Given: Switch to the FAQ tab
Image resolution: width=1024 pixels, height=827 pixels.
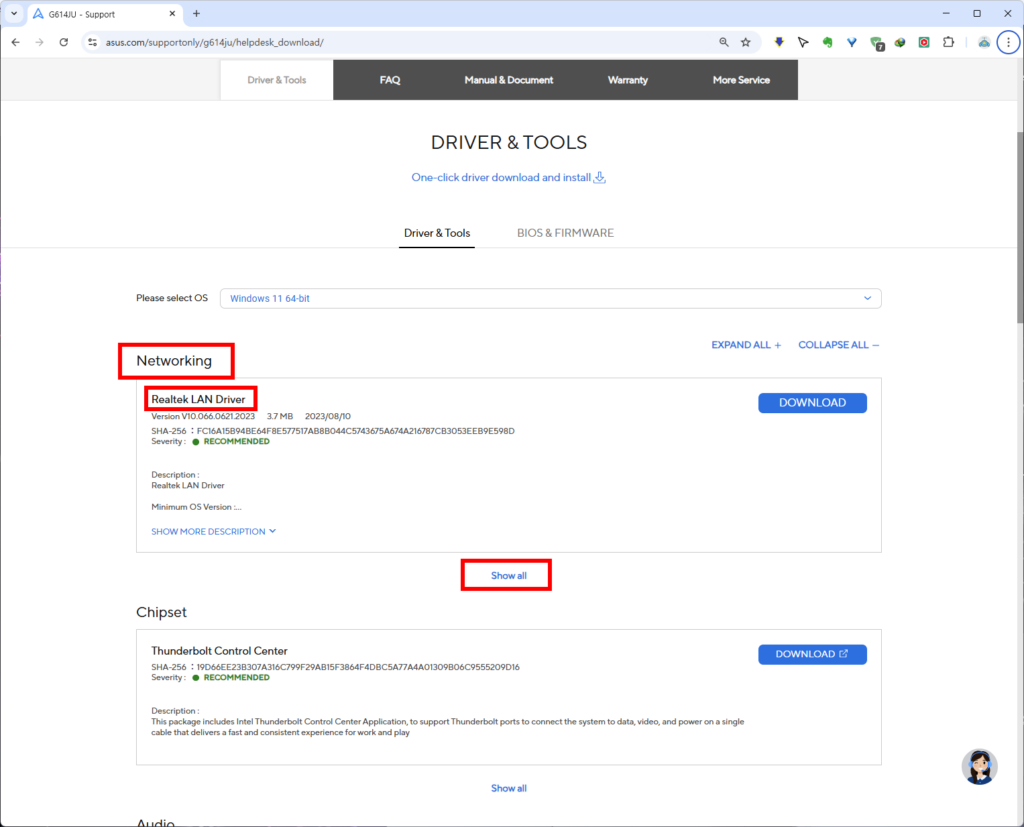Looking at the screenshot, I should pos(390,80).
